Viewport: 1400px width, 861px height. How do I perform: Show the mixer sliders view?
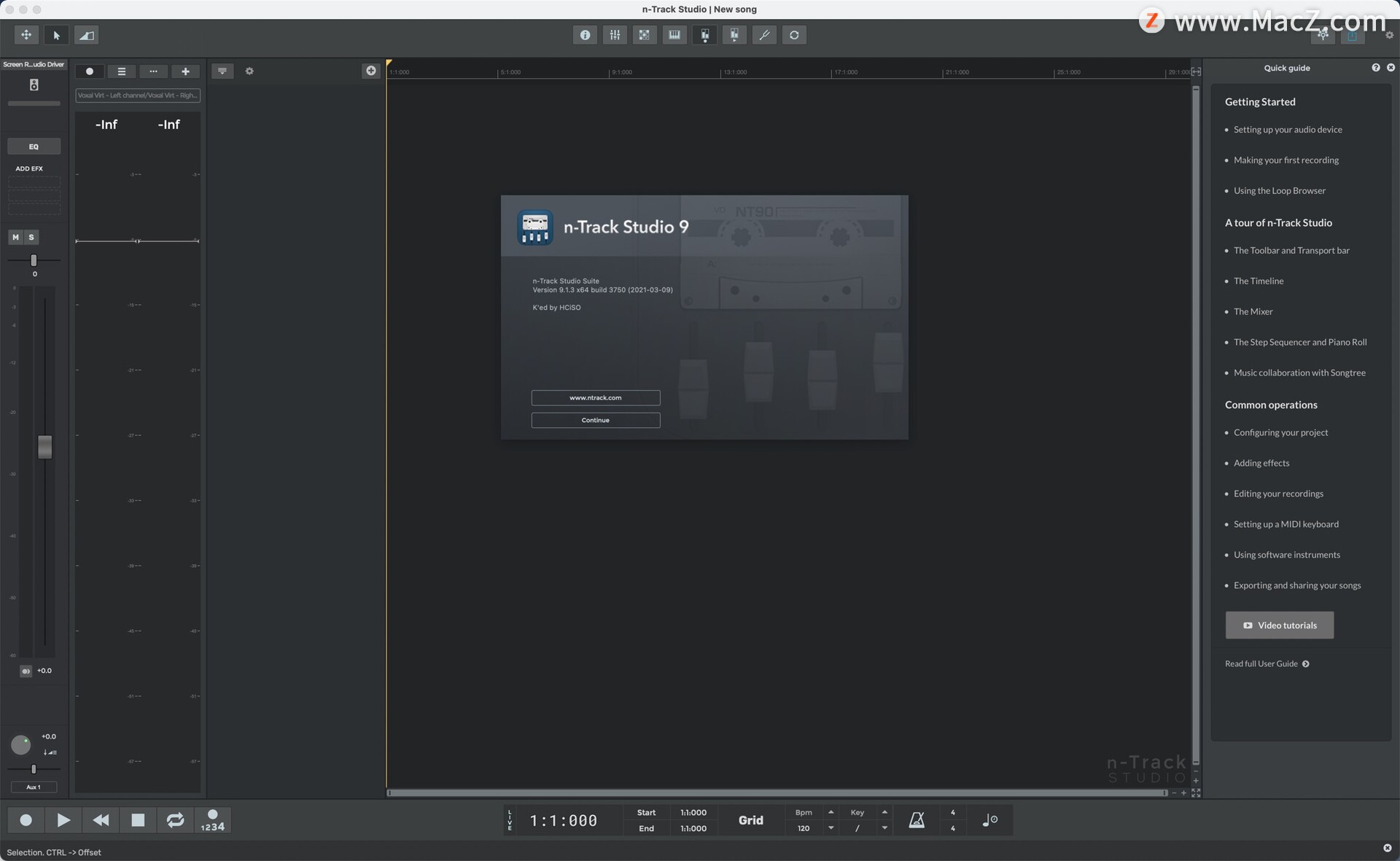(615, 35)
